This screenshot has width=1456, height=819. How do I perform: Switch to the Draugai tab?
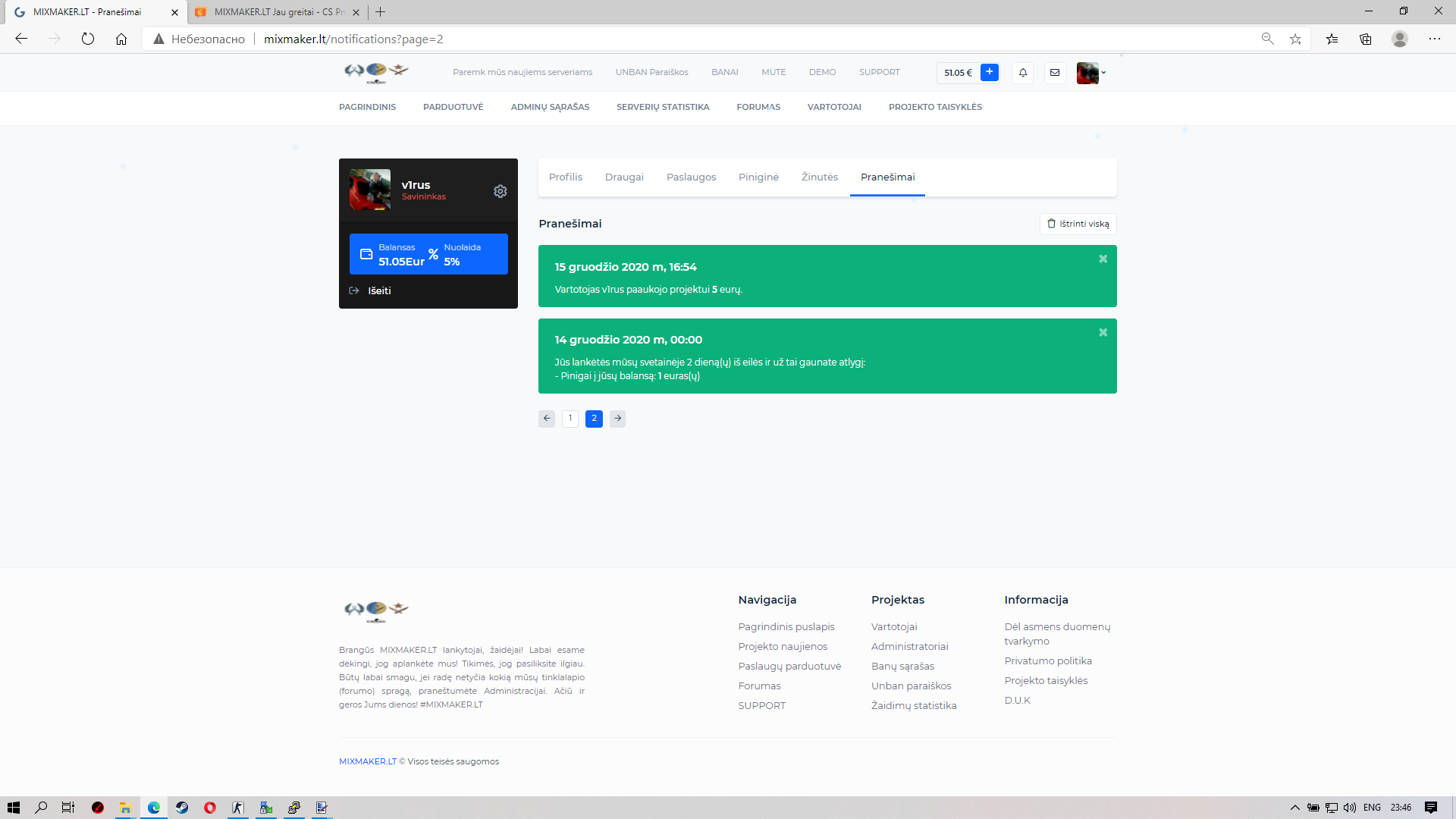pyautogui.click(x=624, y=177)
